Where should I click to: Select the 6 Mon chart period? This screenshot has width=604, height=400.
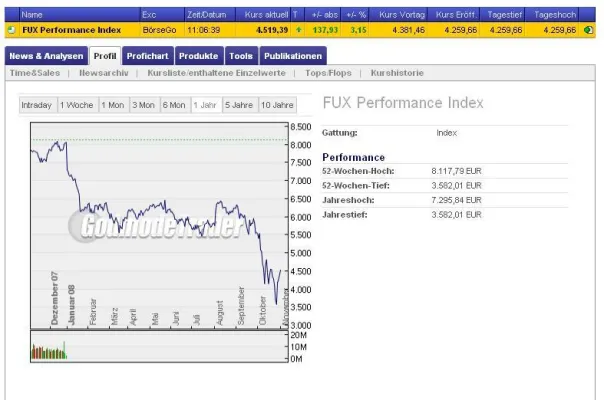174,105
